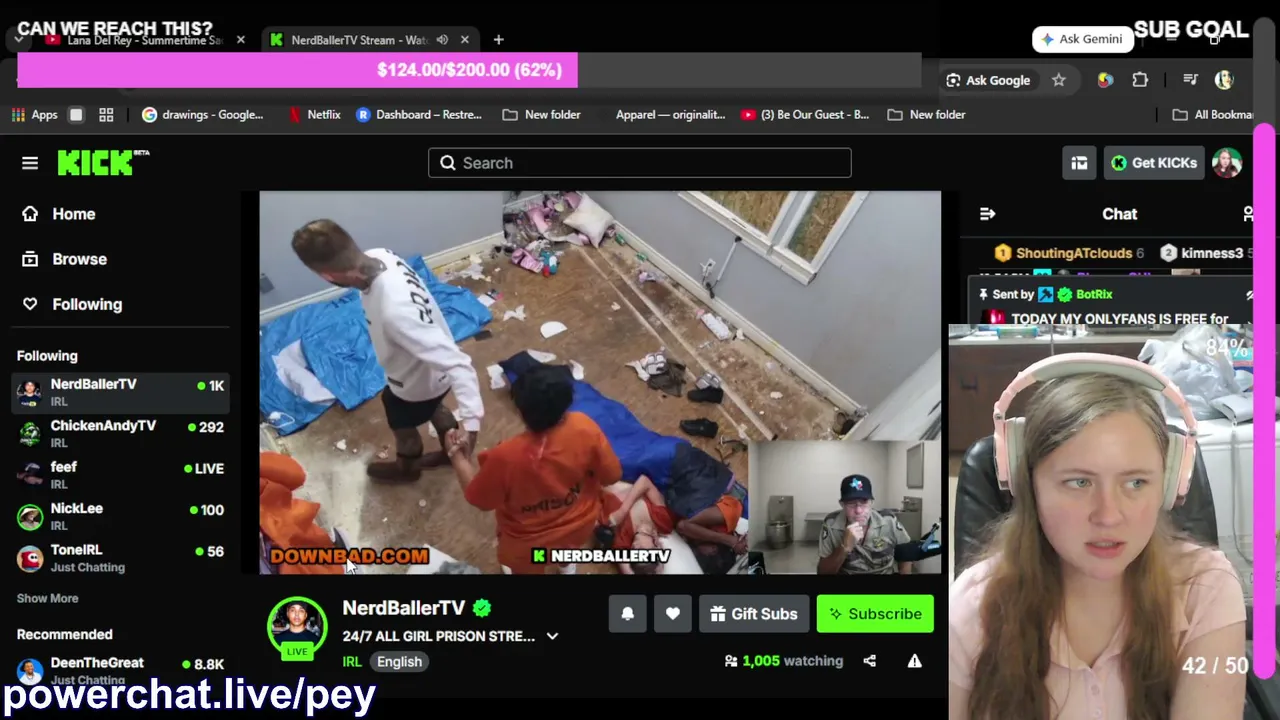Open the IRL category link
This screenshot has width=1280, height=720.
pos(352,661)
